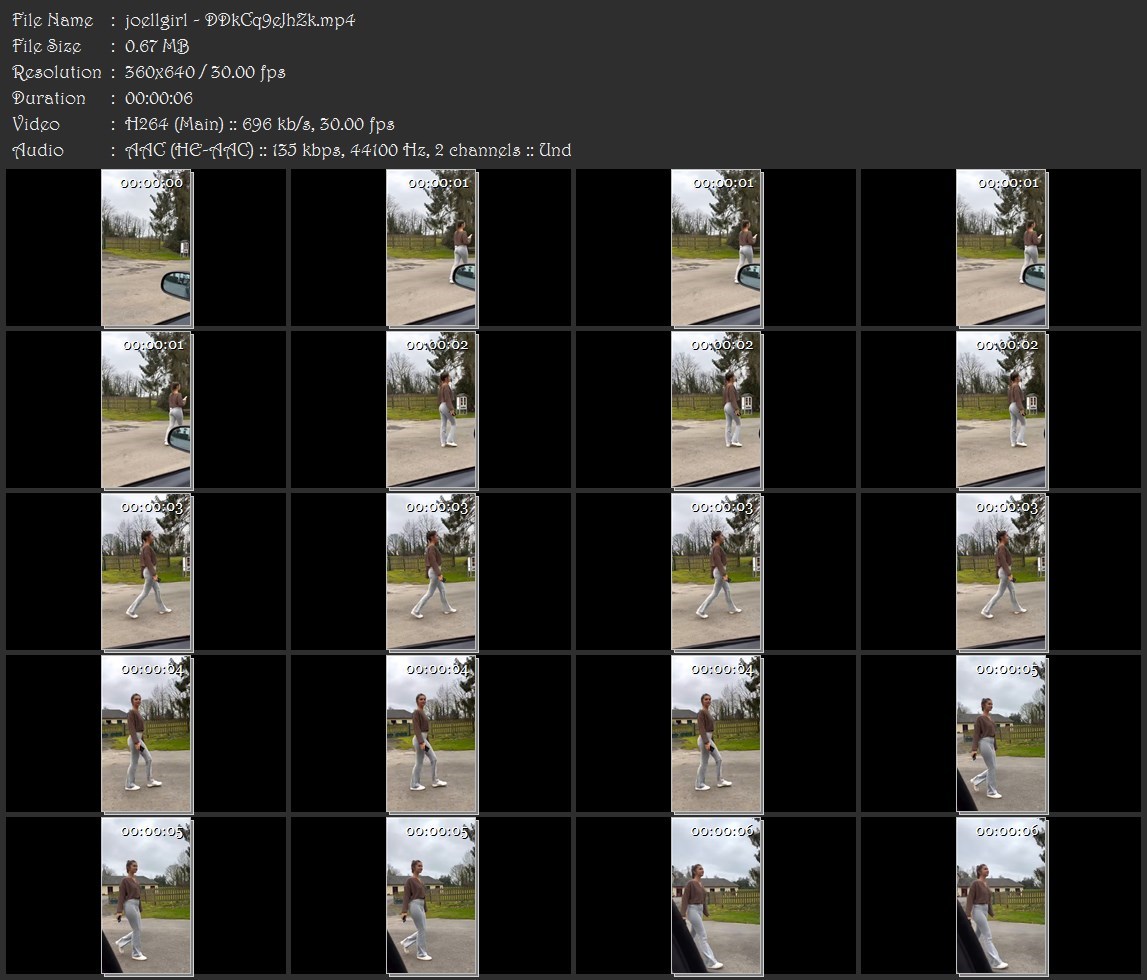The width and height of the screenshot is (1147, 980).
Task: Click the "File Name" label
Action: [53, 20]
